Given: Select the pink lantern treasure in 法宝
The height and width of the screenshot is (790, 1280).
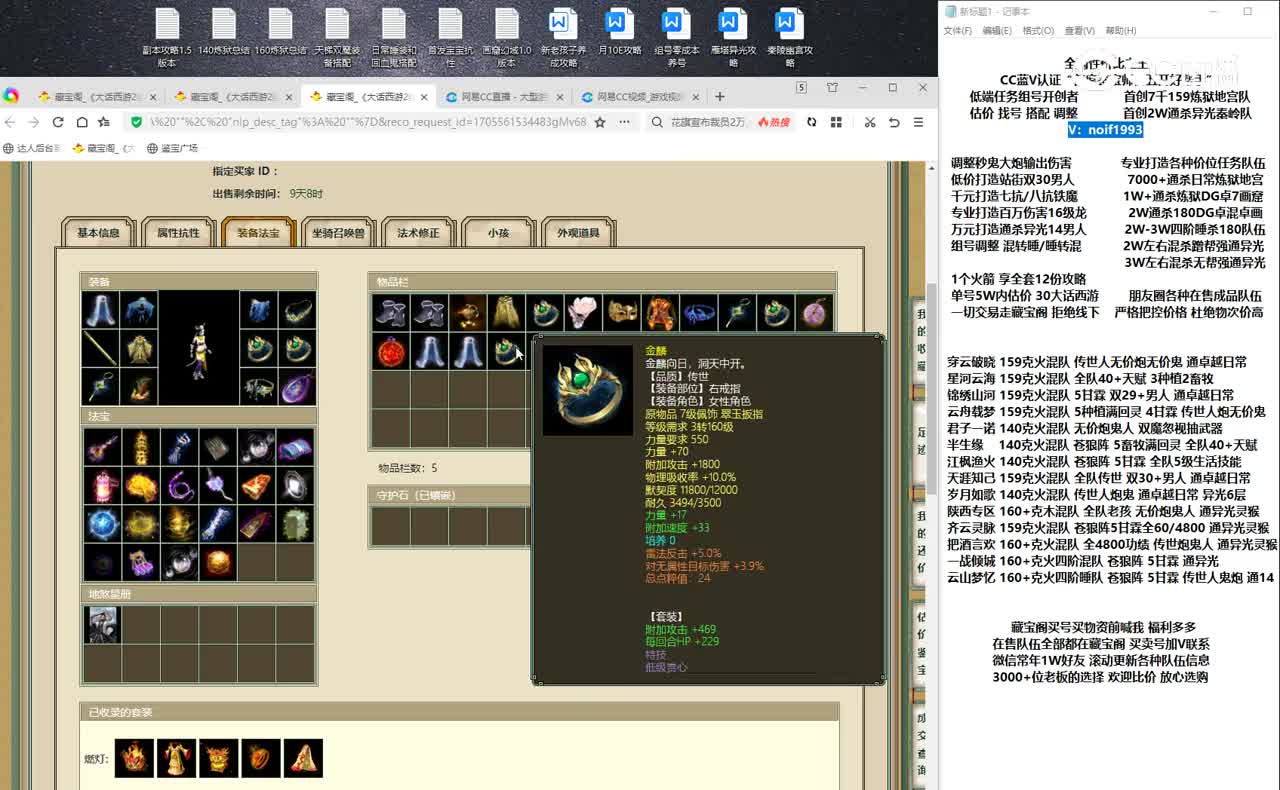Looking at the screenshot, I should click(102, 486).
